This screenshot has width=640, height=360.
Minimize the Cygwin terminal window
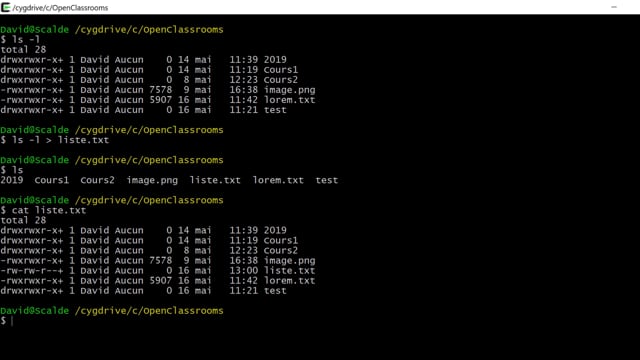613,7
